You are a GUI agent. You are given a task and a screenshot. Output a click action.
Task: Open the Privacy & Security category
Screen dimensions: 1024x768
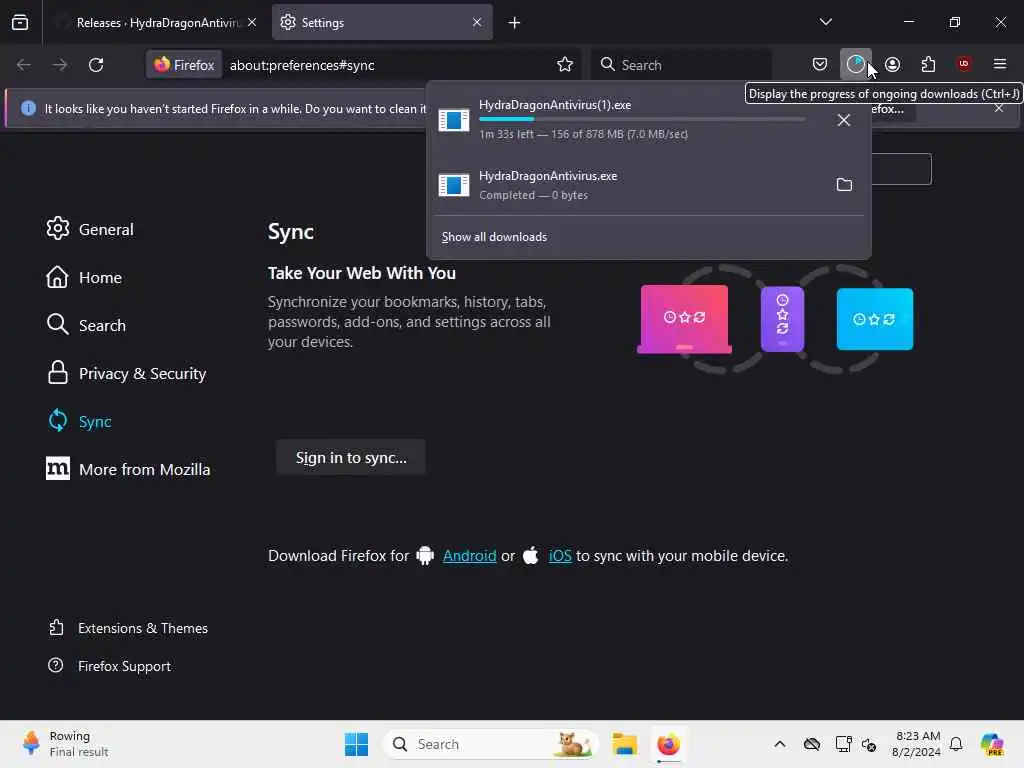click(x=127, y=374)
